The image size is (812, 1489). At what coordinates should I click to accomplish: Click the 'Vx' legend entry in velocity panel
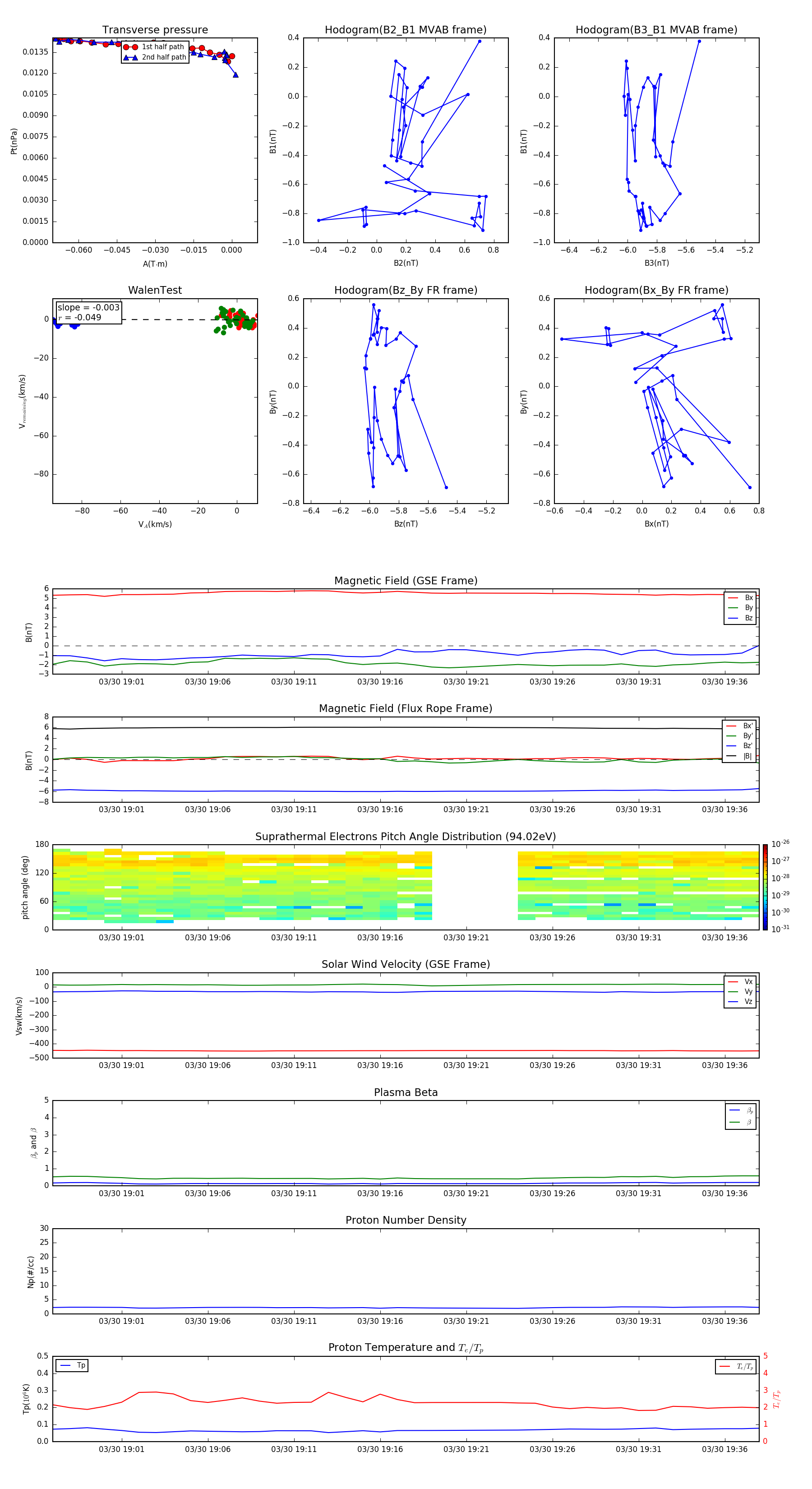740,981
